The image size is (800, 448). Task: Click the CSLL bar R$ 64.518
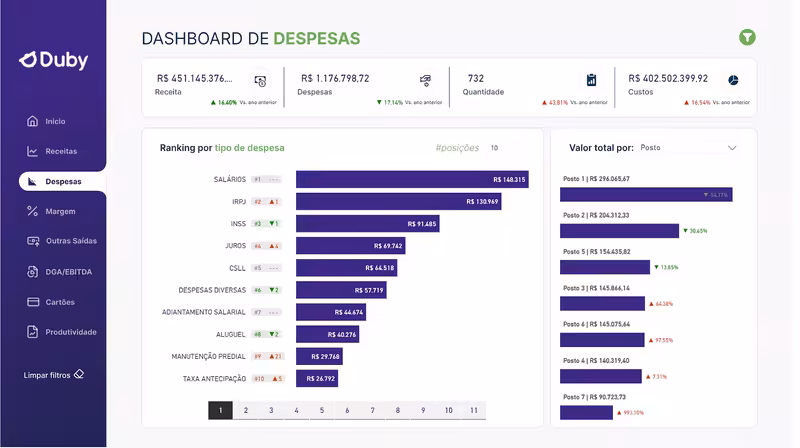click(x=346, y=268)
